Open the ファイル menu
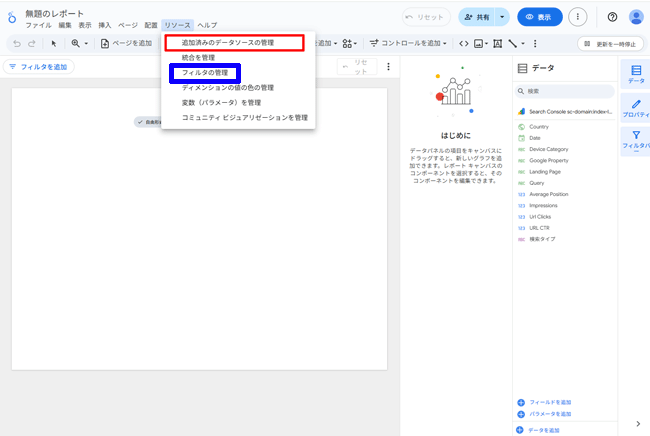The height and width of the screenshot is (436, 650). pos(38,25)
